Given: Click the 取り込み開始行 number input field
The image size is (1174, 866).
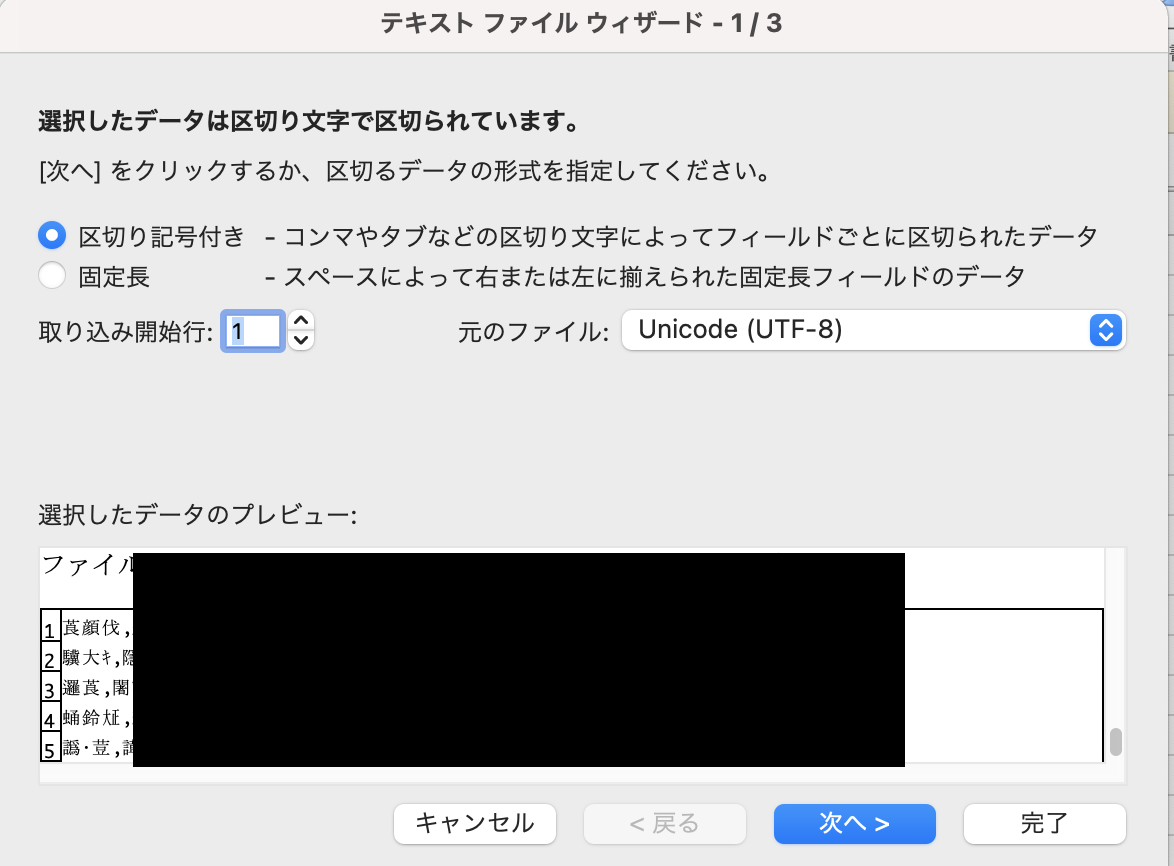Looking at the screenshot, I should pos(253,330).
